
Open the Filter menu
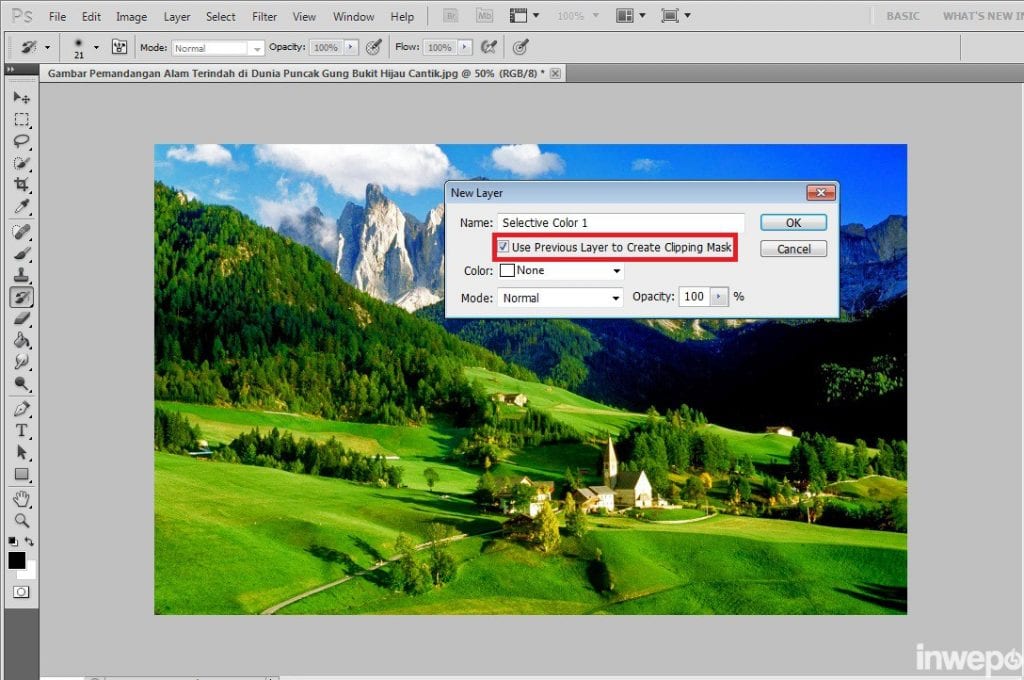click(x=264, y=16)
